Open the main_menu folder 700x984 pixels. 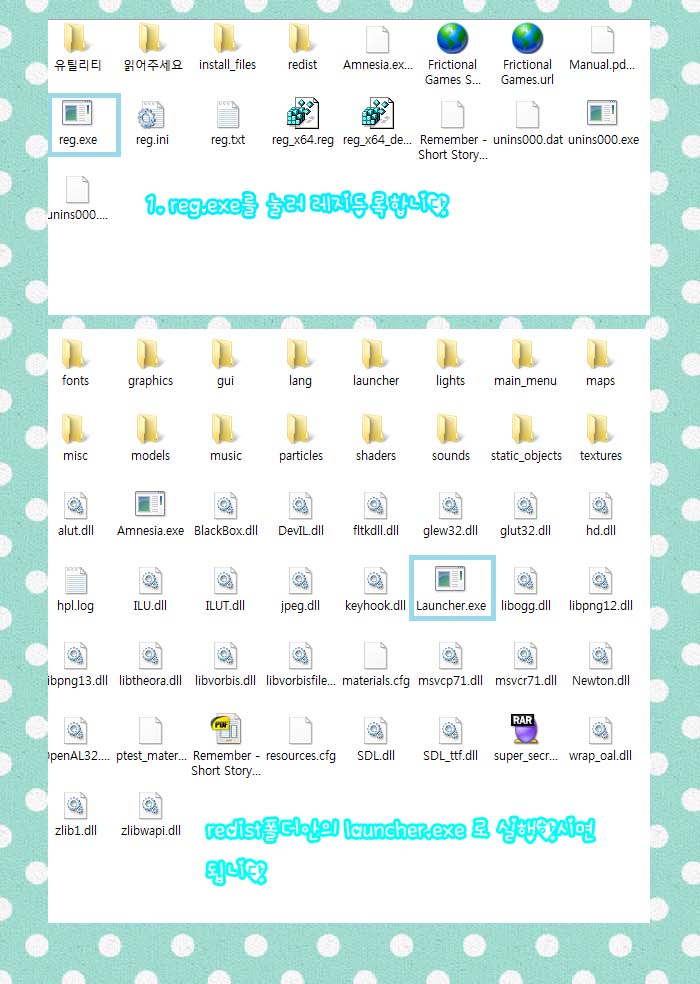tap(524, 355)
